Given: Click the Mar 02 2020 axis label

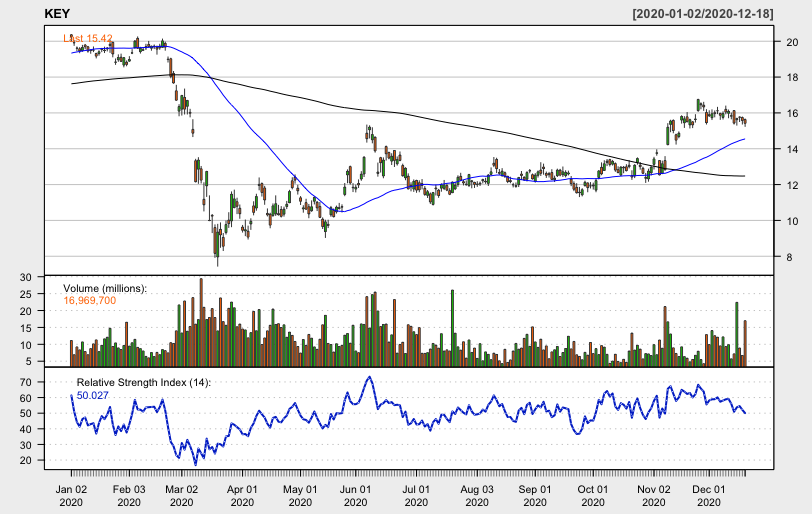Looking at the screenshot, I should [x=182, y=496].
